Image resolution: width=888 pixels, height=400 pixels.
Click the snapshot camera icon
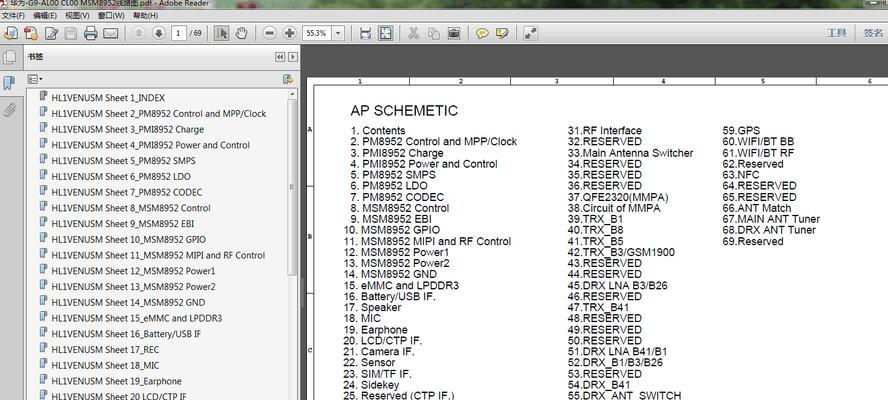[x=454, y=33]
